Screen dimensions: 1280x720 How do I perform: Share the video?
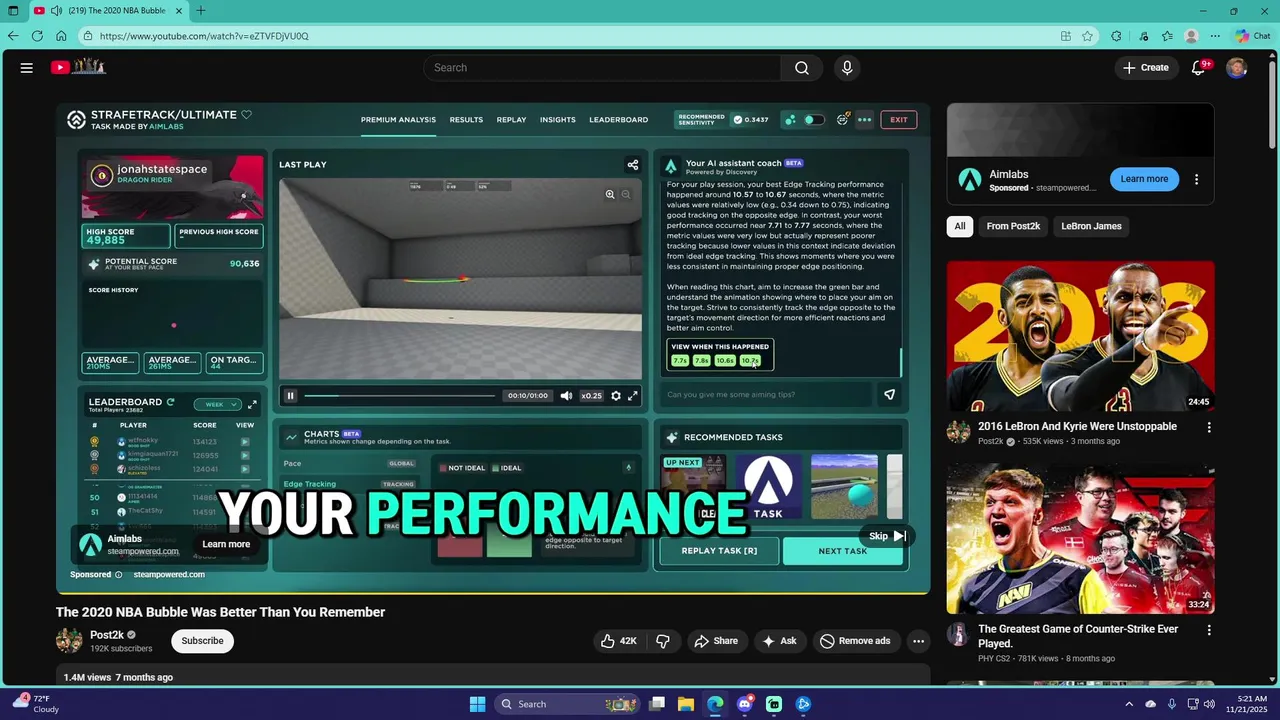(716, 641)
